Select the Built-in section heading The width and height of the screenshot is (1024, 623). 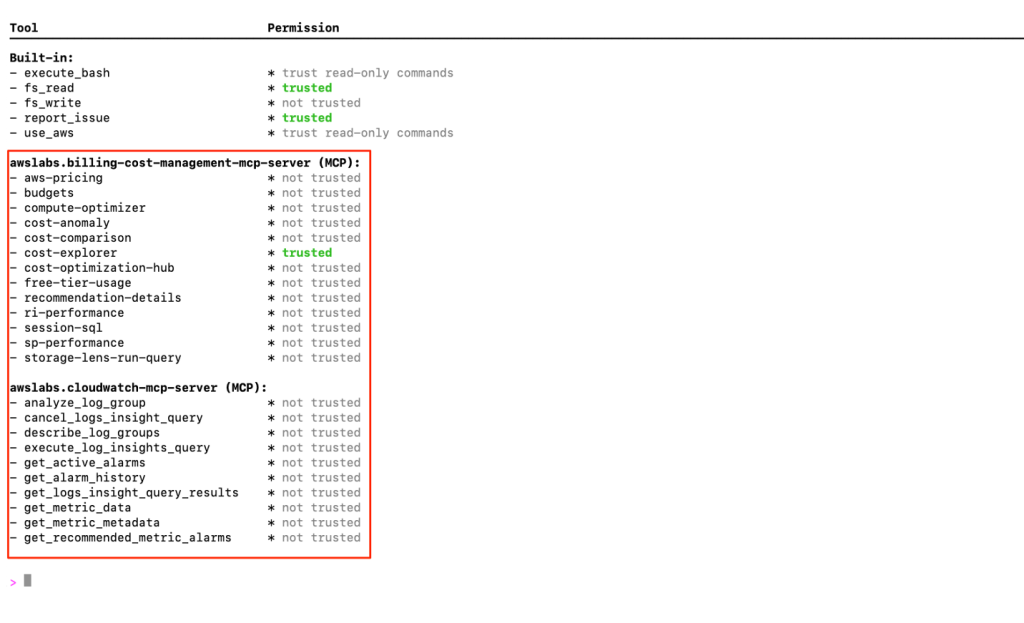point(41,57)
